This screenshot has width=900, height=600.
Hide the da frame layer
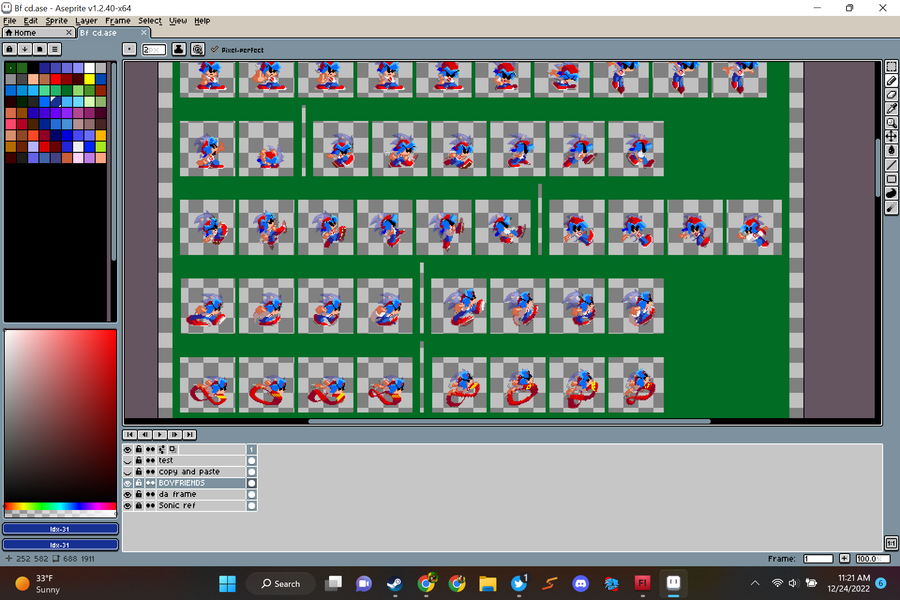pyautogui.click(x=127, y=494)
